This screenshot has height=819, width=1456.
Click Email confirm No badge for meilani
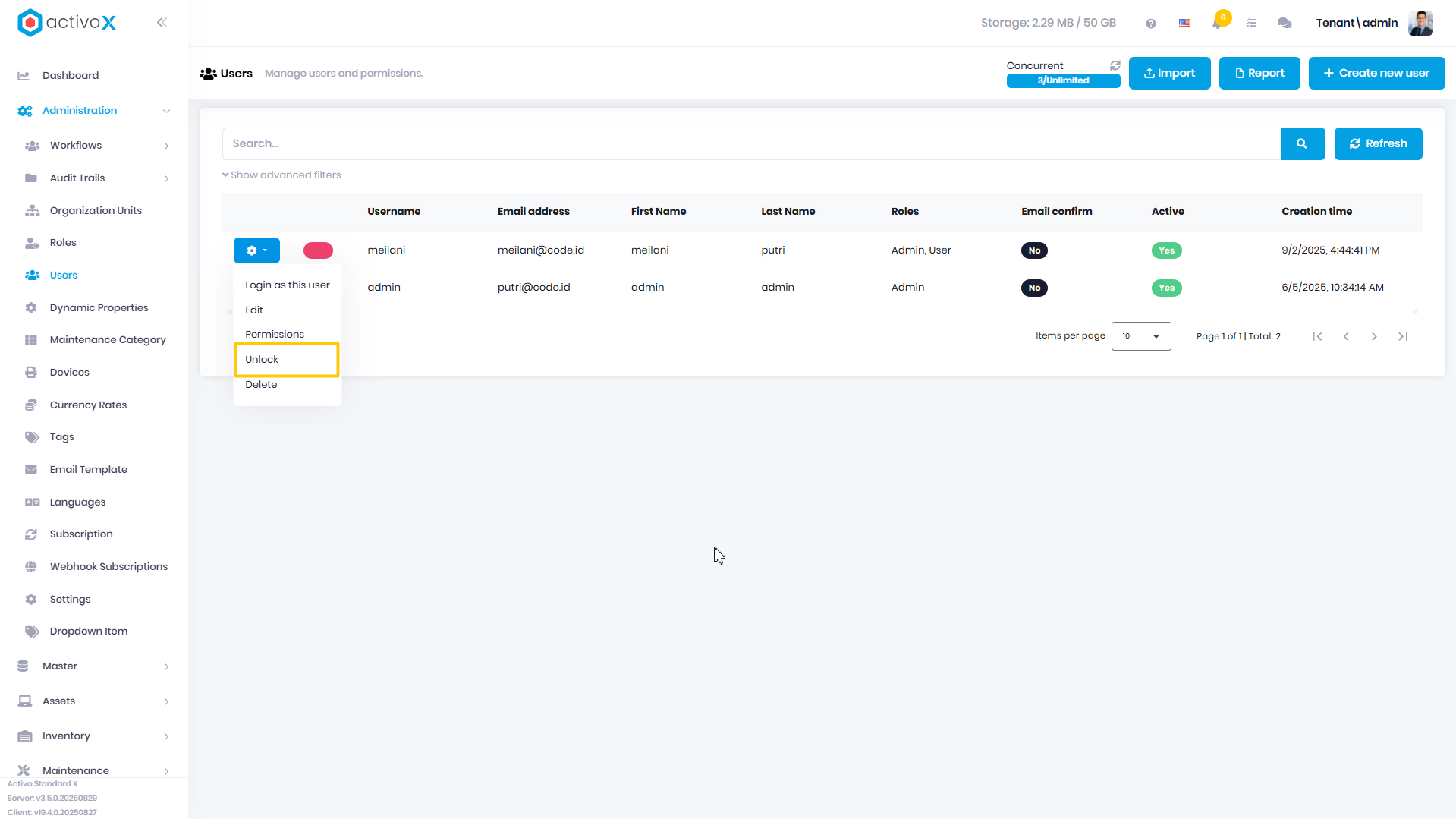click(x=1034, y=250)
